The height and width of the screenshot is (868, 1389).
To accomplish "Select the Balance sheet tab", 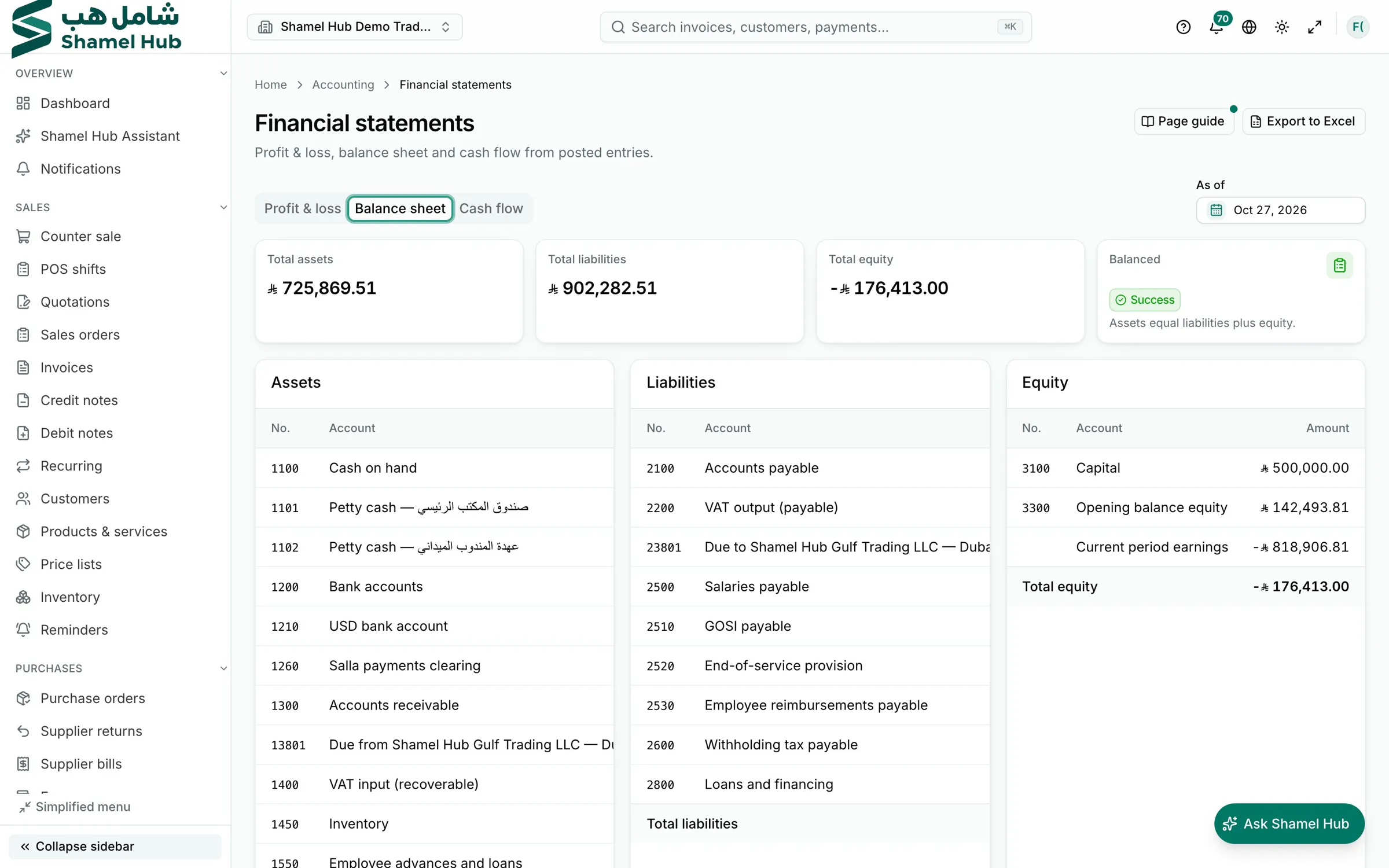I will (x=400, y=208).
